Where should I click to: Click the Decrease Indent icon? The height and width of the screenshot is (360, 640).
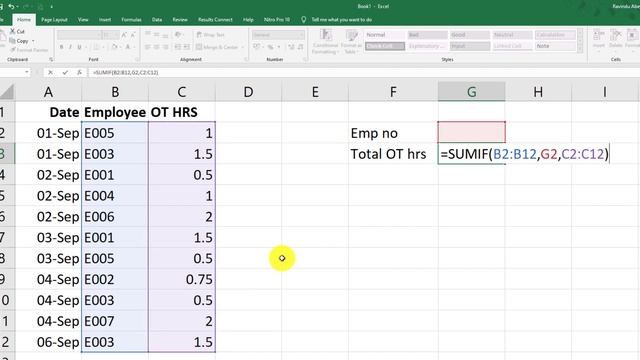pyautogui.click(x=178, y=47)
